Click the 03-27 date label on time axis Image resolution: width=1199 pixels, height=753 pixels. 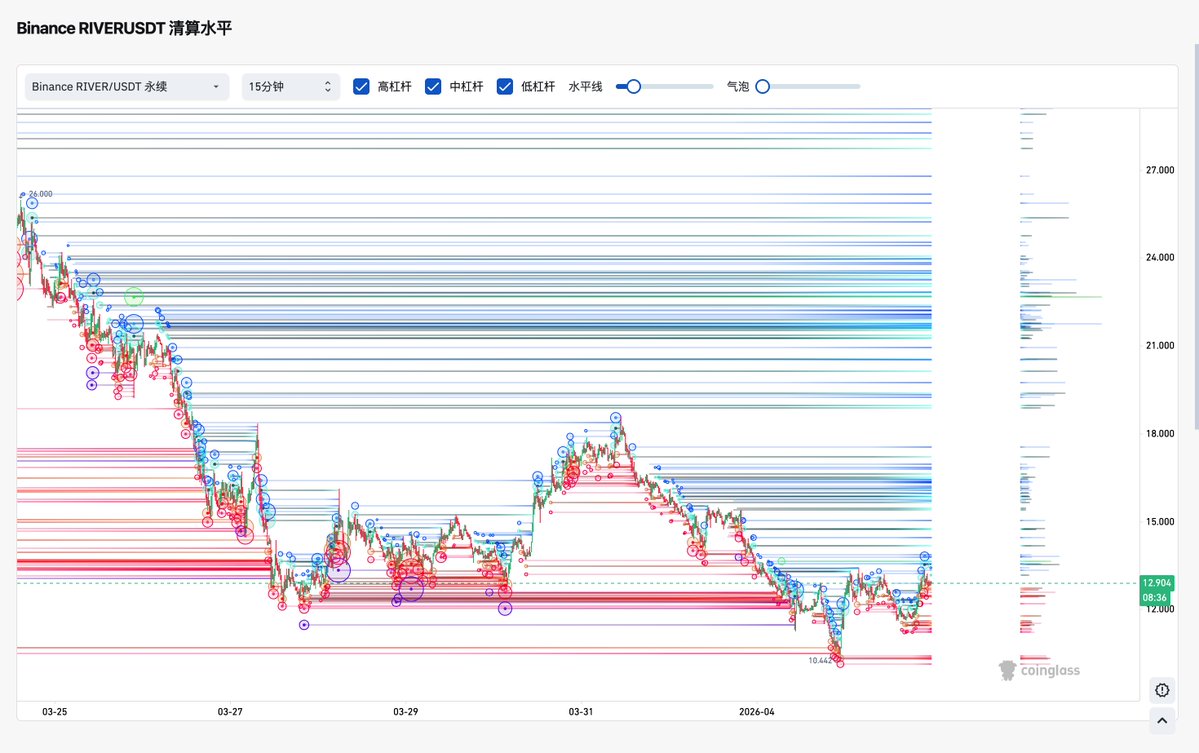click(230, 712)
